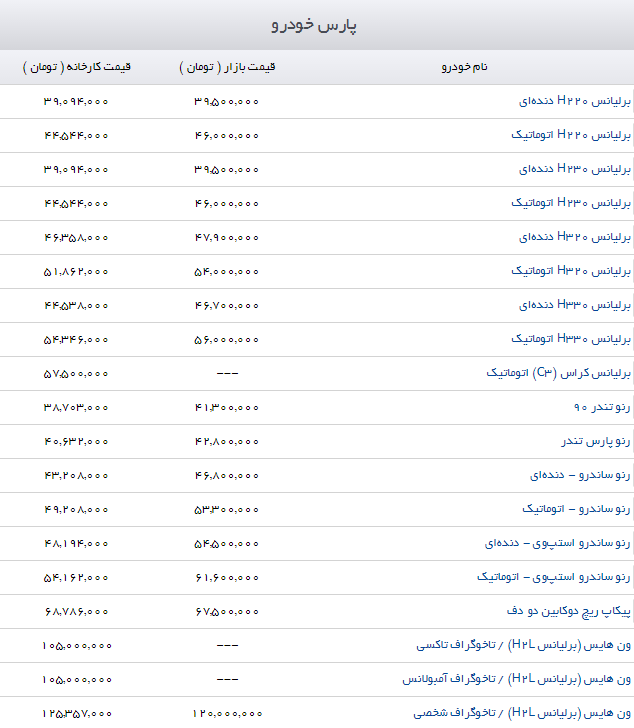Open the برلیانس H220 اتوماتیک link
The image size is (634, 728).
click(x=571, y=135)
